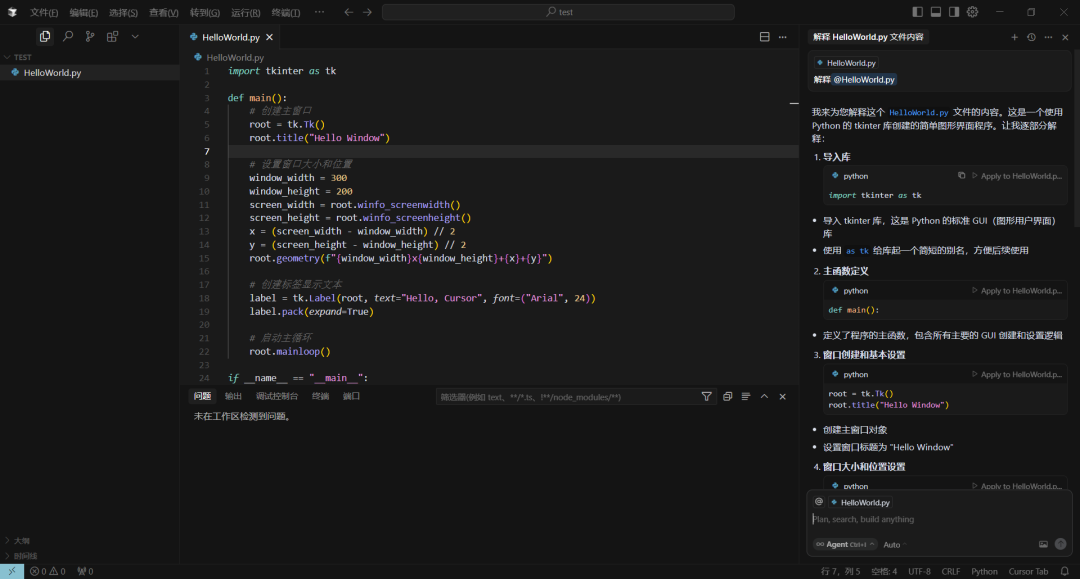
Task: Apply the root = tk.Tk() snippet to HelloWorld.py
Action: (x=1017, y=375)
